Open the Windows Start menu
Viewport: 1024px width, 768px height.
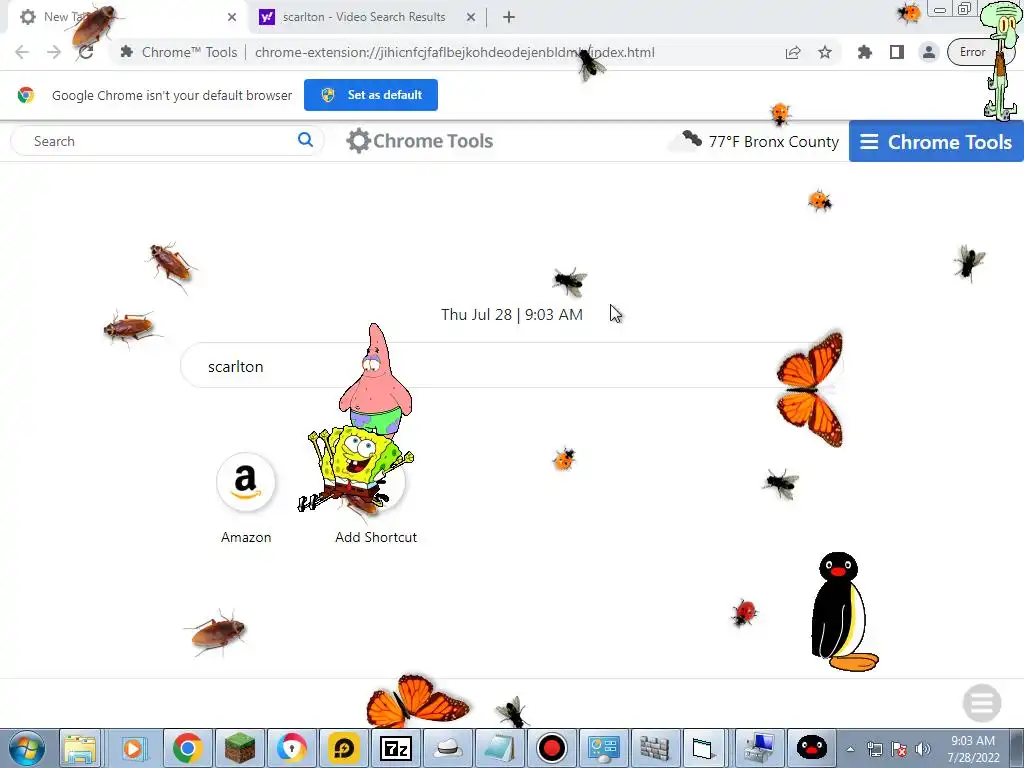(27, 748)
